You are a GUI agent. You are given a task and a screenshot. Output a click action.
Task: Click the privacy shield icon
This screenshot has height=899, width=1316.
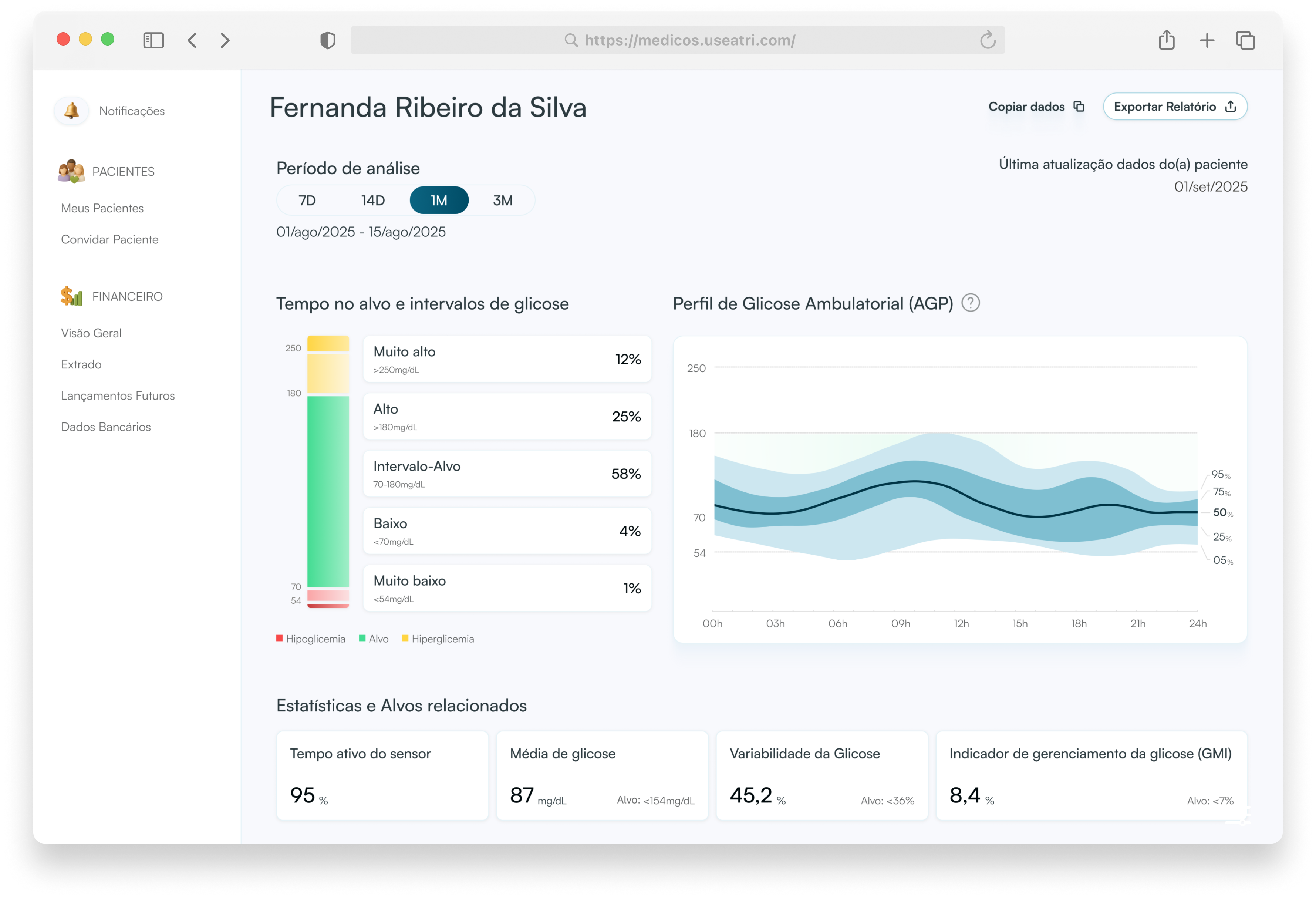(x=327, y=40)
